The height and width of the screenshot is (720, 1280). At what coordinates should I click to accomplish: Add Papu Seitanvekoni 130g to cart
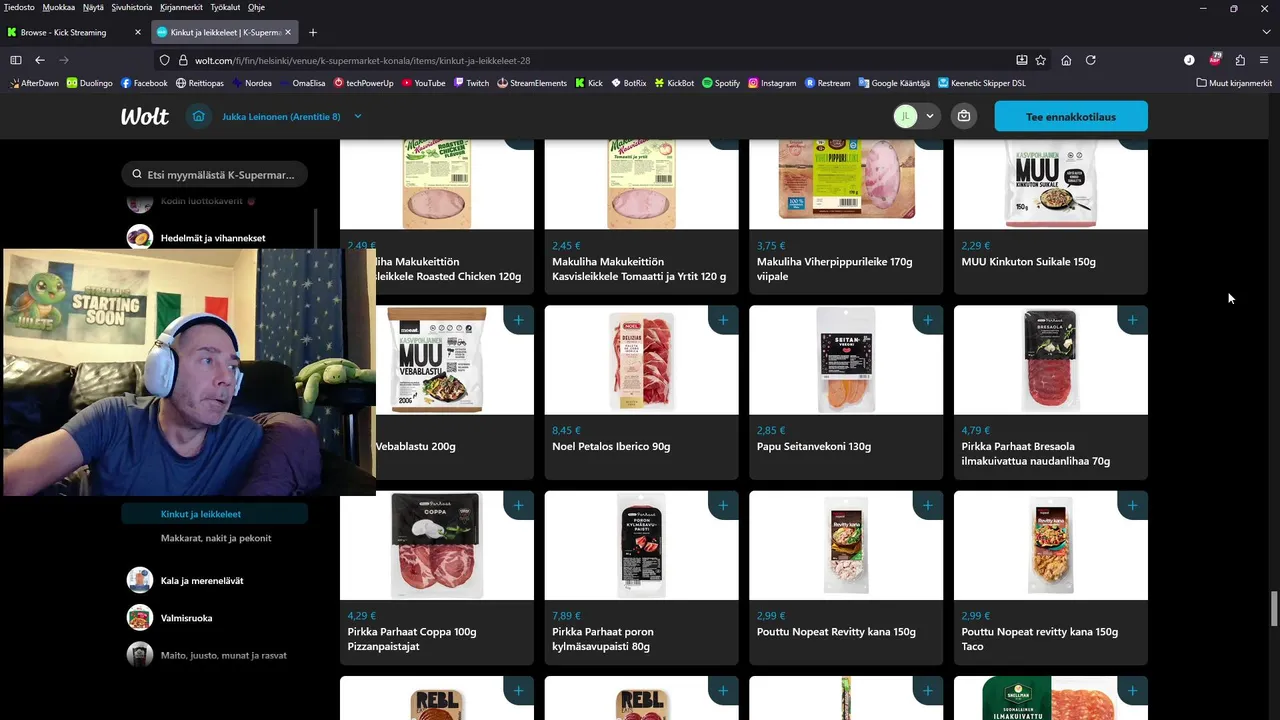(927, 320)
